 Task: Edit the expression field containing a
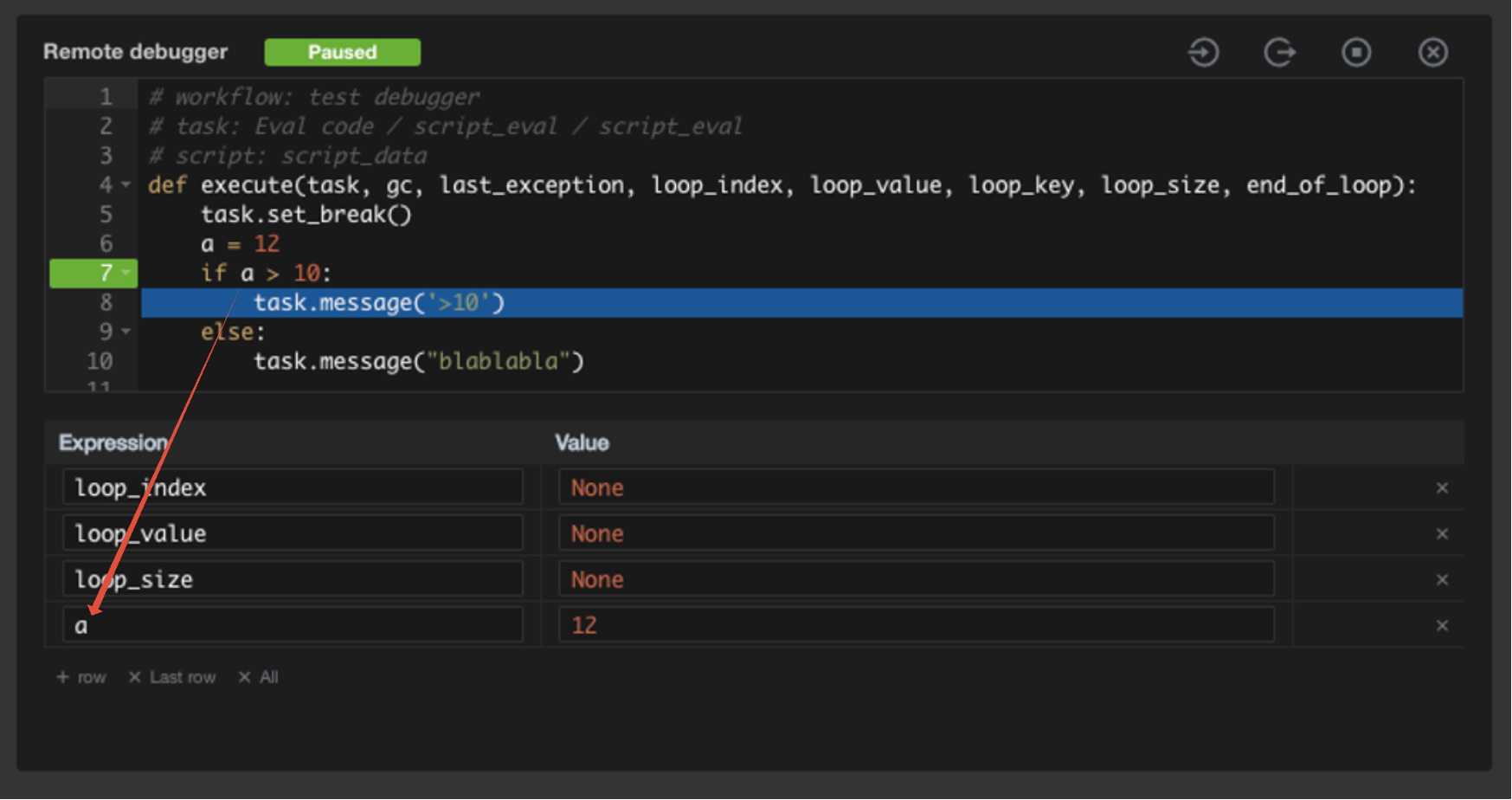point(293,625)
